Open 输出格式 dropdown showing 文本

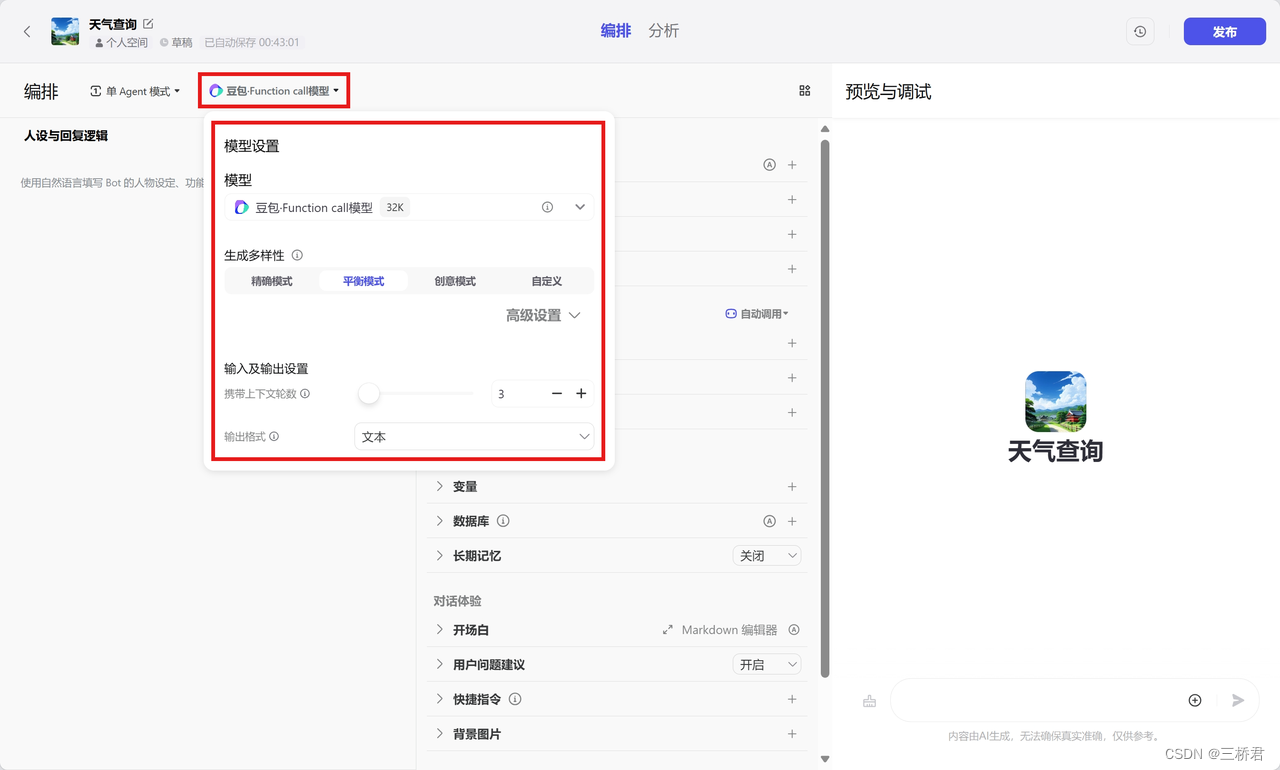pyautogui.click(x=474, y=437)
